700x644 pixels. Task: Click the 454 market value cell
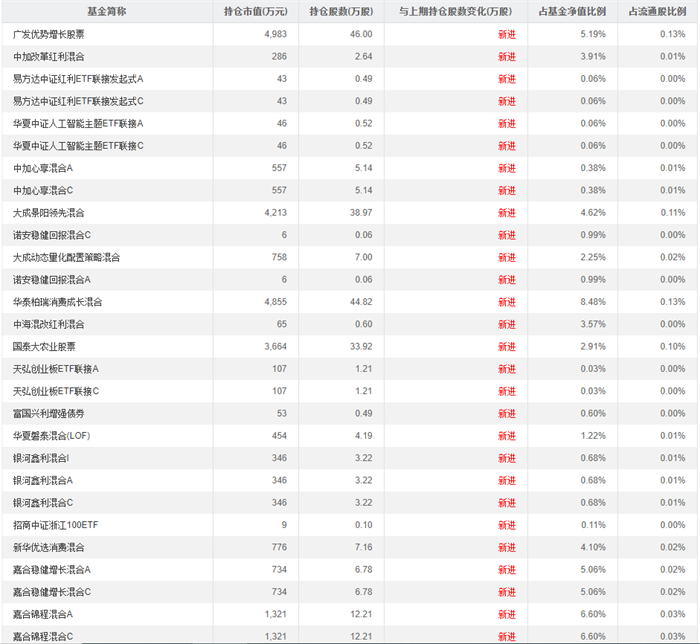pos(279,436)
